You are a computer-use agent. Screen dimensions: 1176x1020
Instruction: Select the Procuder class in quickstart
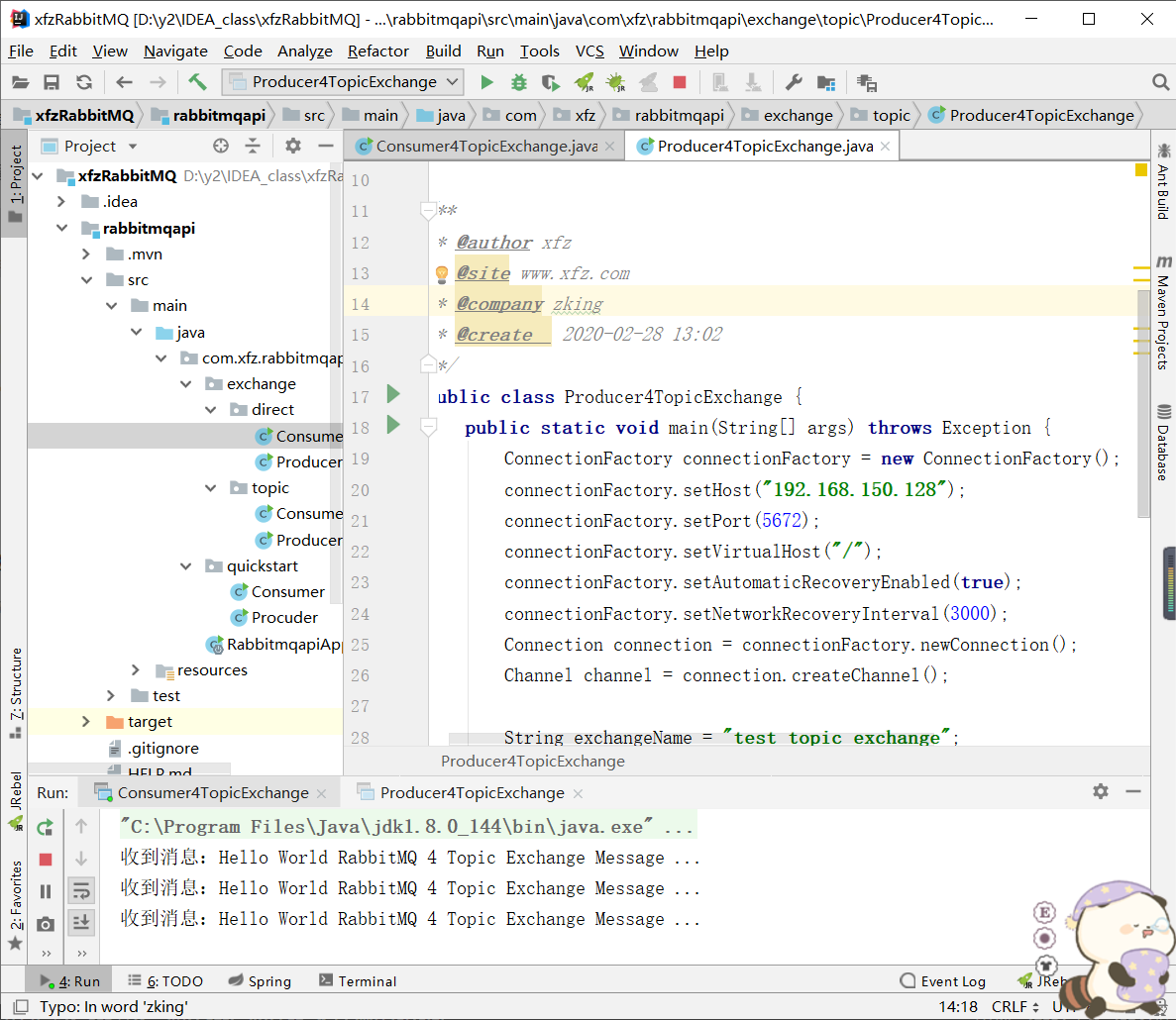point(284,618)
